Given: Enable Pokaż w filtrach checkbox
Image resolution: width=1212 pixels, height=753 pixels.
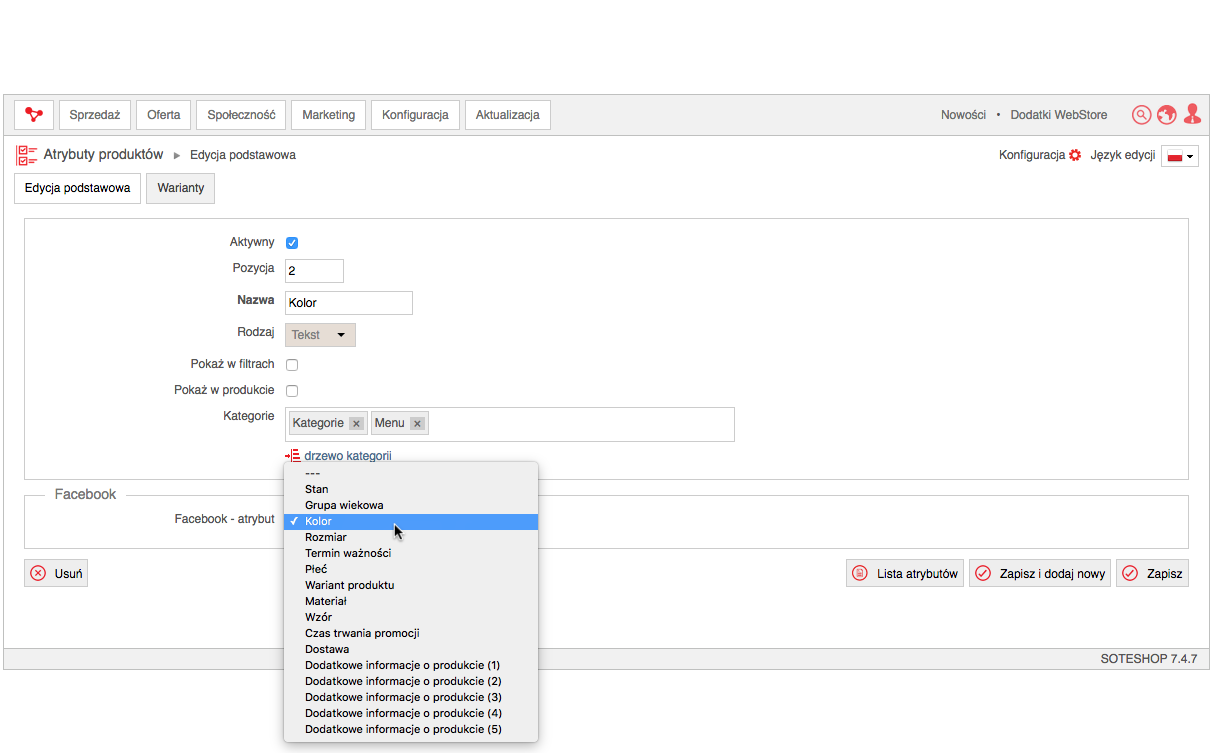Looking at the screenshot, I should [x=292, y=365].
